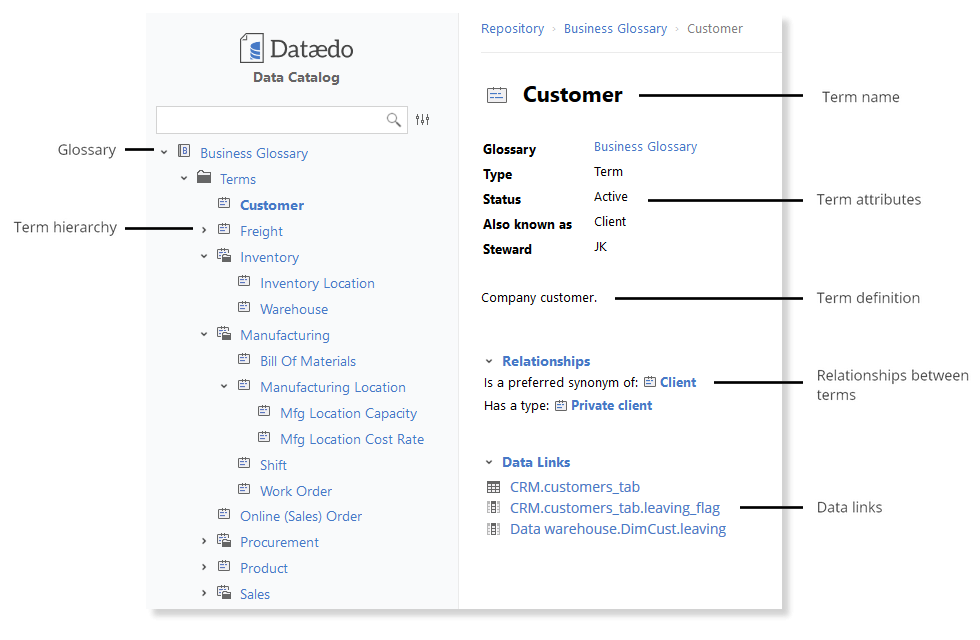Click the column icon for CRM.customers_tab.leaving_flag
Viewport: 980px width, 640px height.
point(493,508)
